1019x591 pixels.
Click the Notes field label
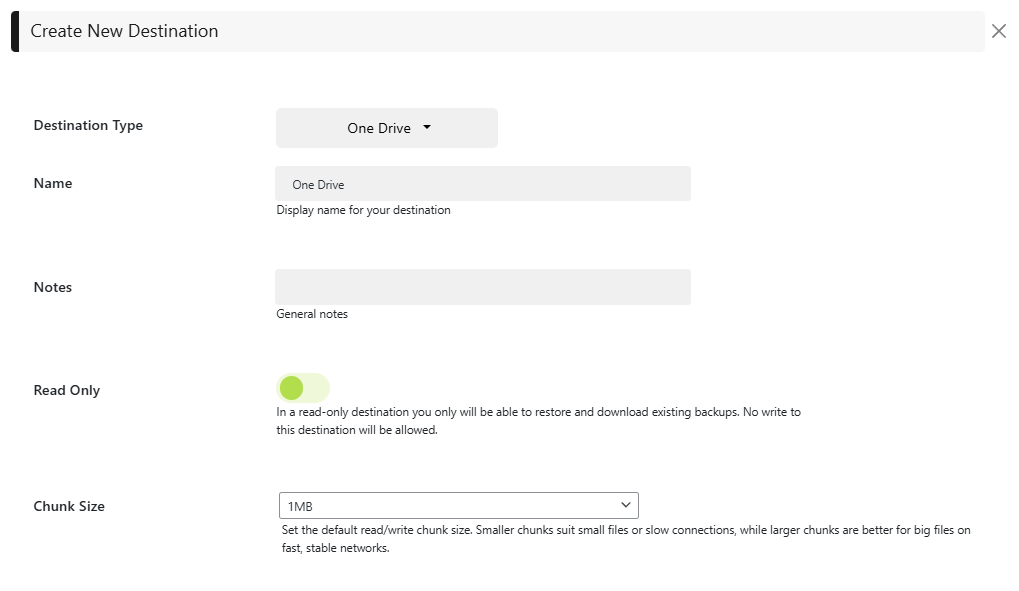[x=53, y=287]
